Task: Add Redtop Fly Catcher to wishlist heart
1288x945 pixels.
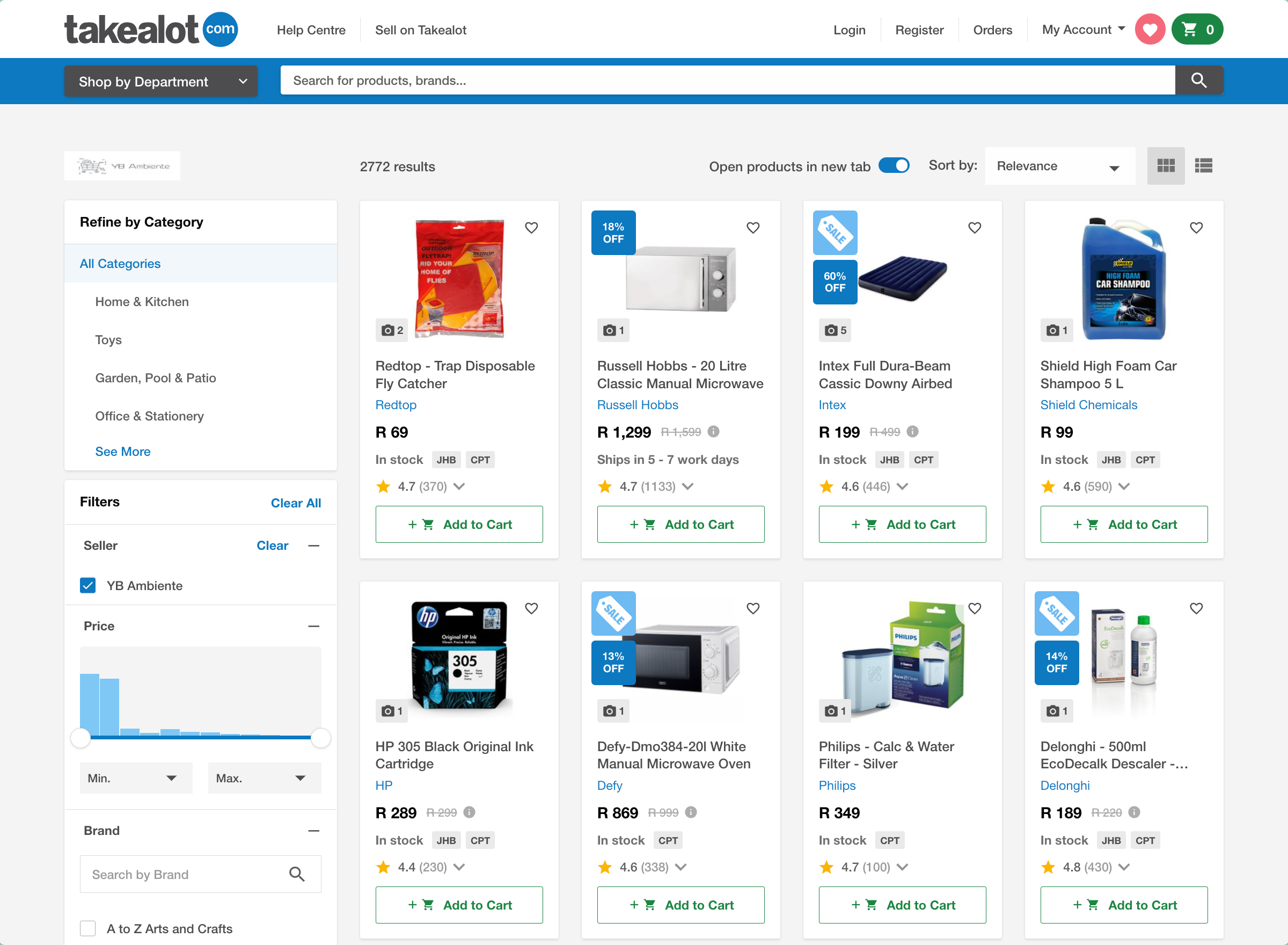Action: [x=531, y=228]
